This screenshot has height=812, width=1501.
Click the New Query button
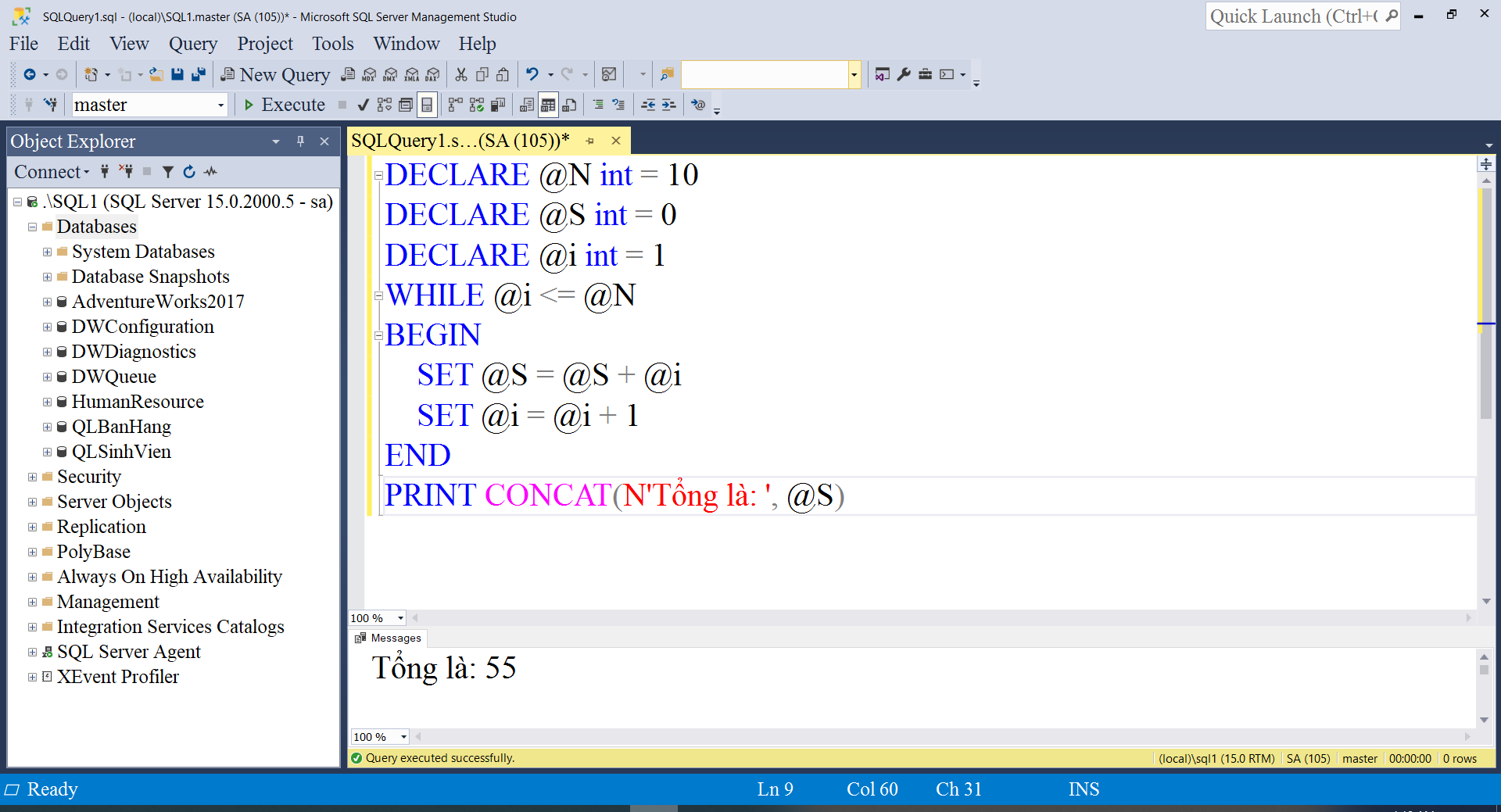[275, 74]
